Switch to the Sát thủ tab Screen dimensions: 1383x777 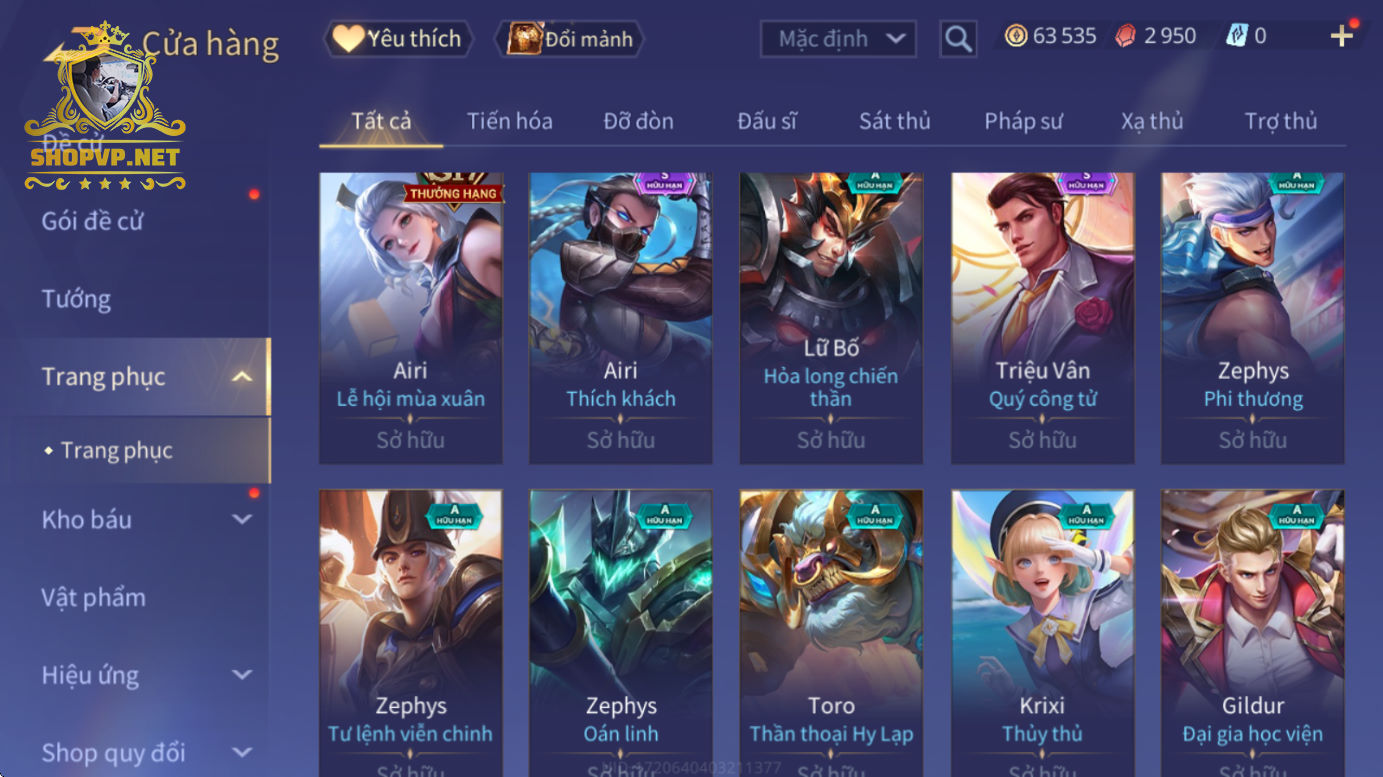895,121
